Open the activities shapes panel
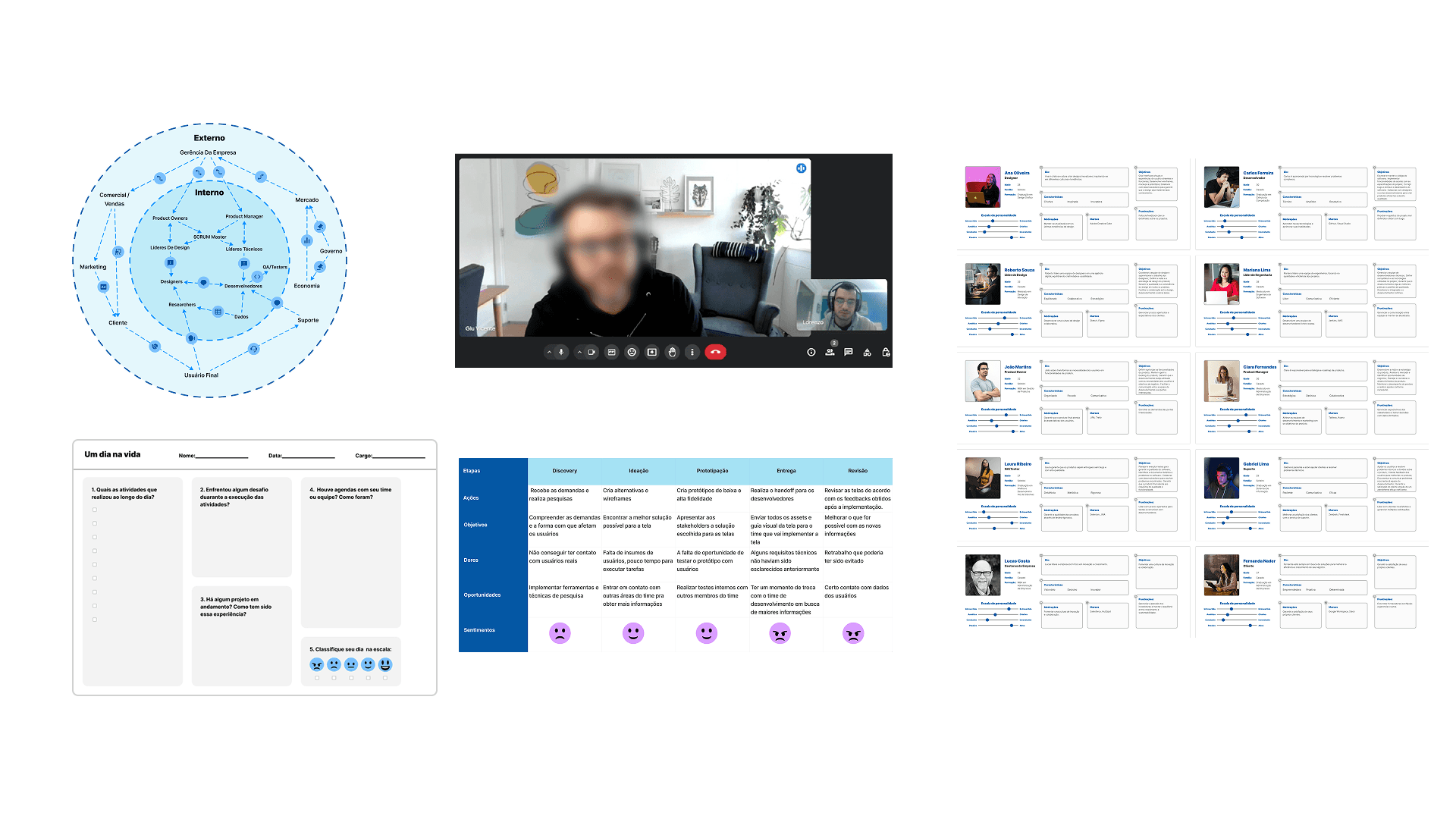This screenshot has width=1456, height=819. point(867,352)
